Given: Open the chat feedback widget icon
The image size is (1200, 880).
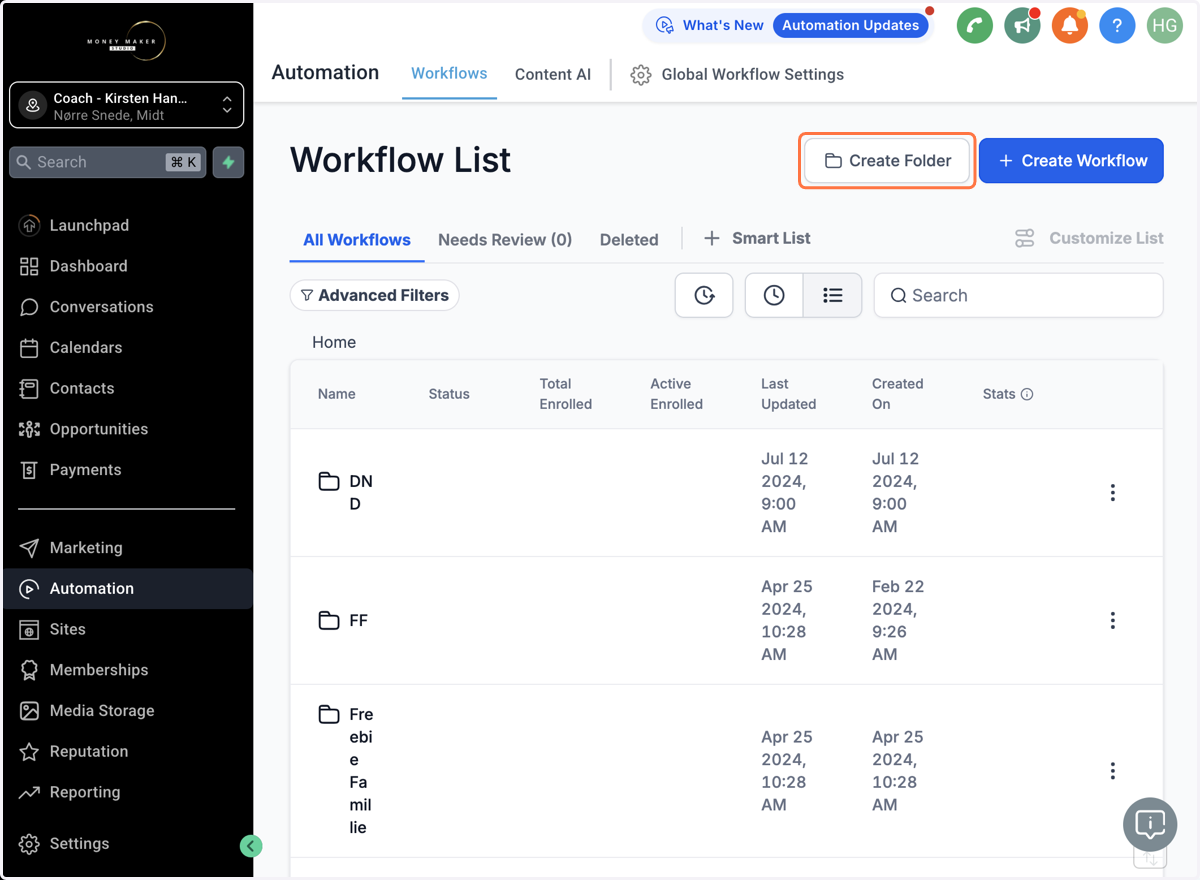Looking at the screenshot, I should click(1150, 825).
